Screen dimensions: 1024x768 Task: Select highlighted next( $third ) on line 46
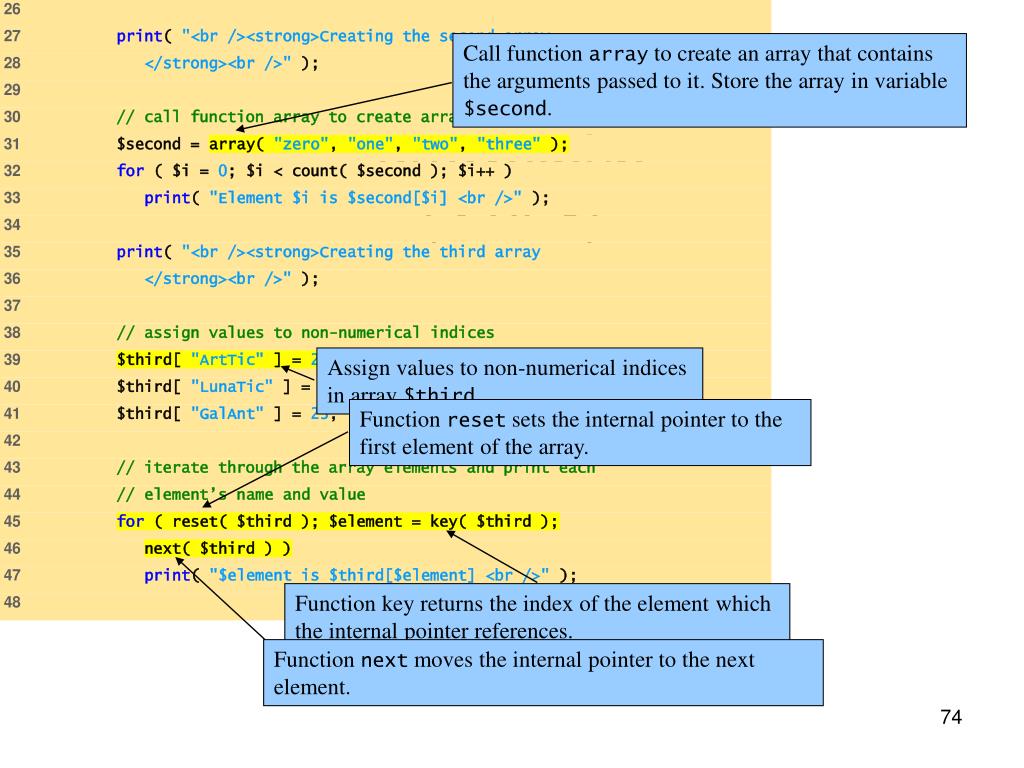coord(217,548)
